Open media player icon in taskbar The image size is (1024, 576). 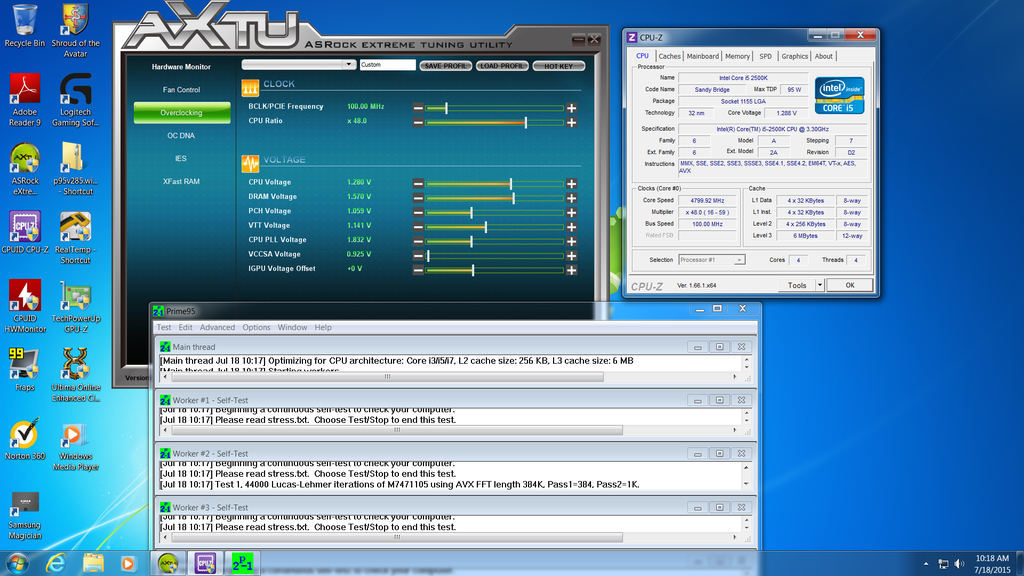click(x=129, y=563)
